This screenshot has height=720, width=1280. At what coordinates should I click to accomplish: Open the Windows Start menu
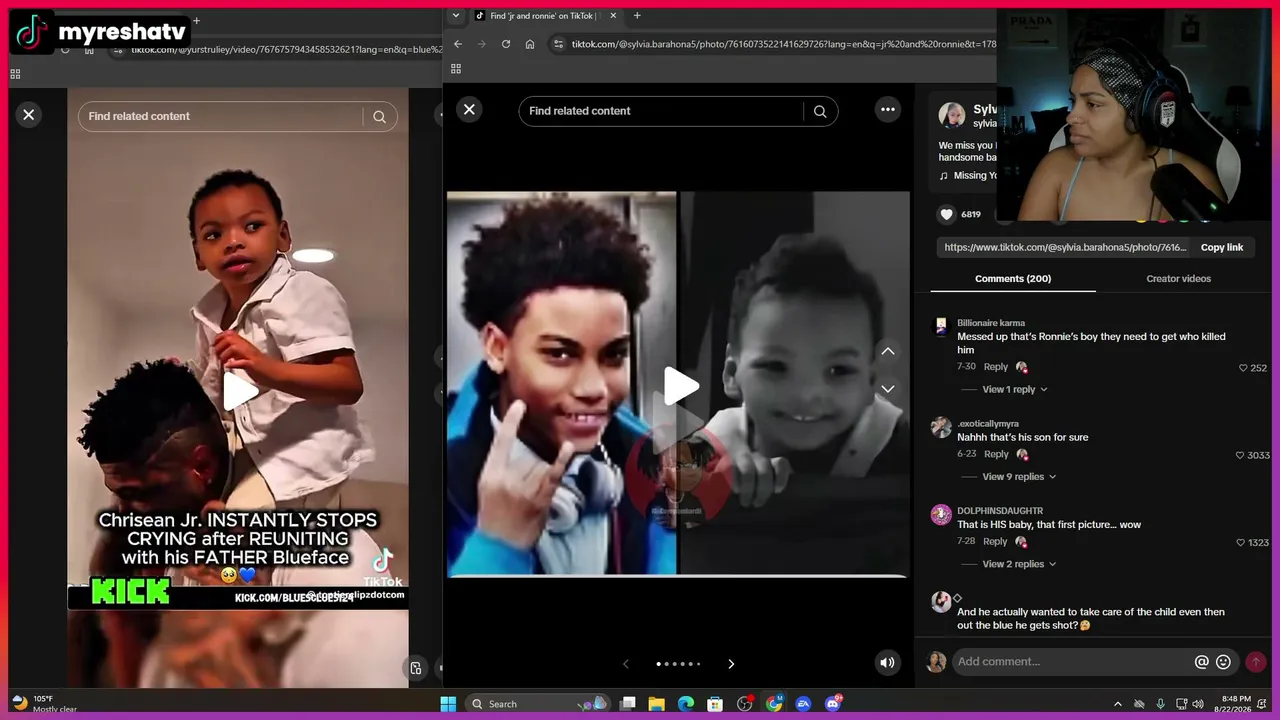(x=448, y=704)
